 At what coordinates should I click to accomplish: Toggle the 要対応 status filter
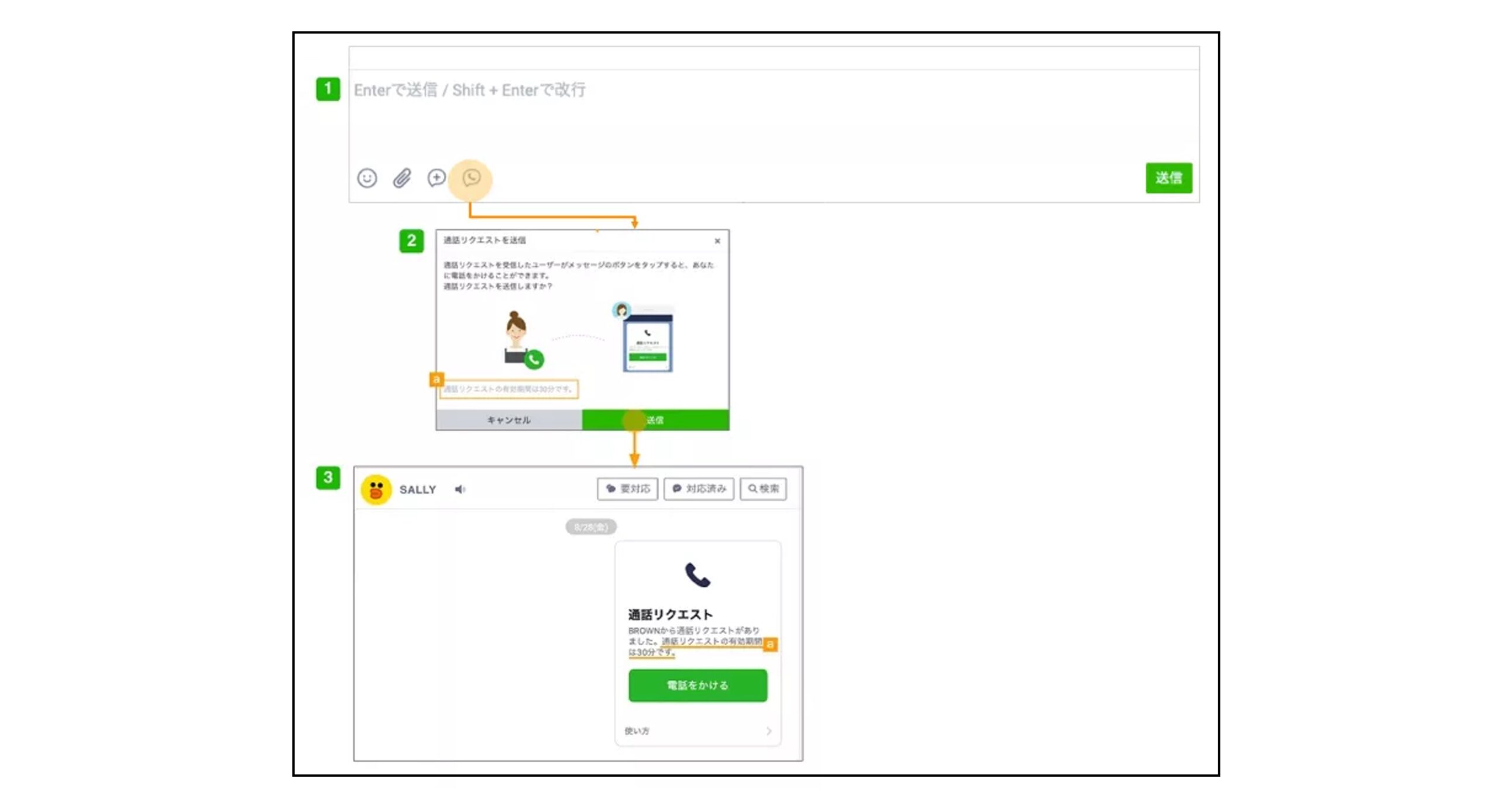627,490
